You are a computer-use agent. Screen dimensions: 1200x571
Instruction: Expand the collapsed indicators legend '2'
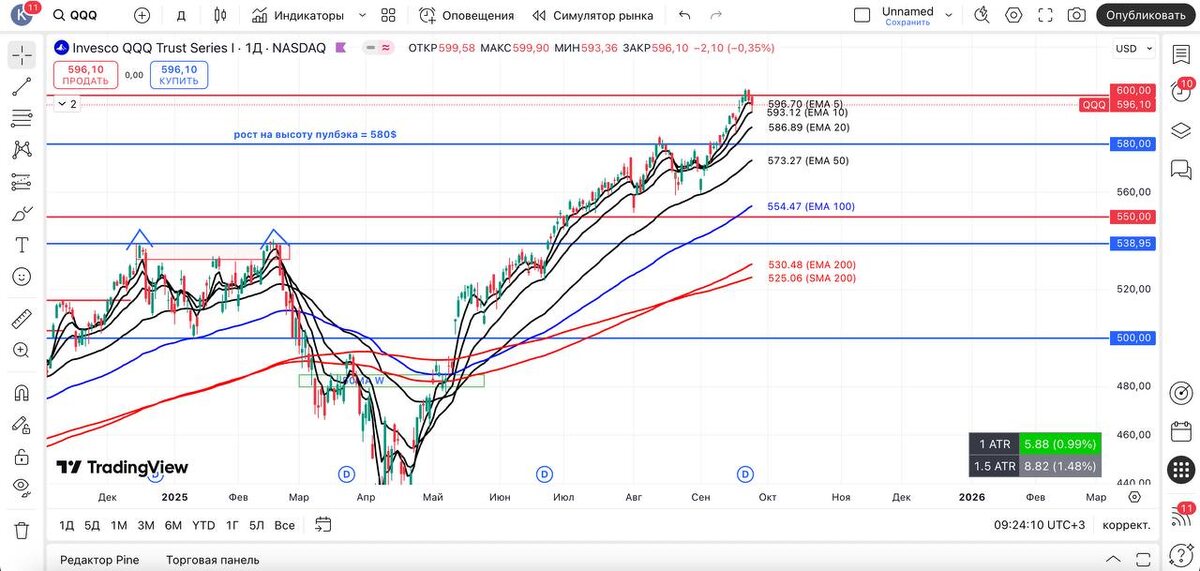tap(67, 103)
